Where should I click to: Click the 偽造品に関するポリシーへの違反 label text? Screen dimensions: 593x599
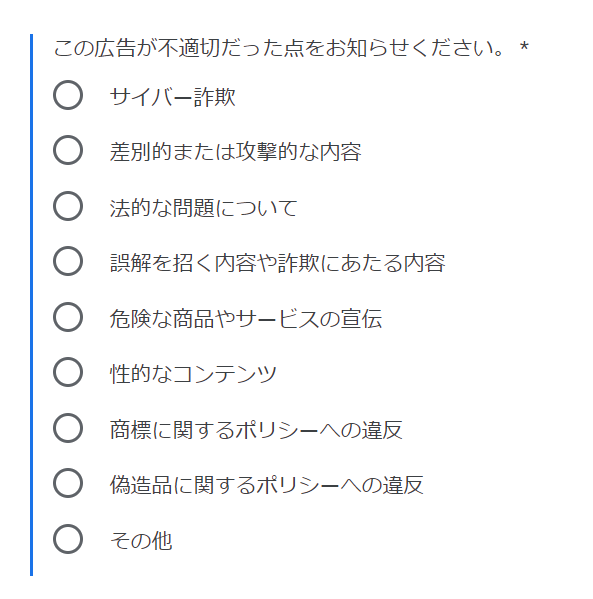tap(267, 485)
